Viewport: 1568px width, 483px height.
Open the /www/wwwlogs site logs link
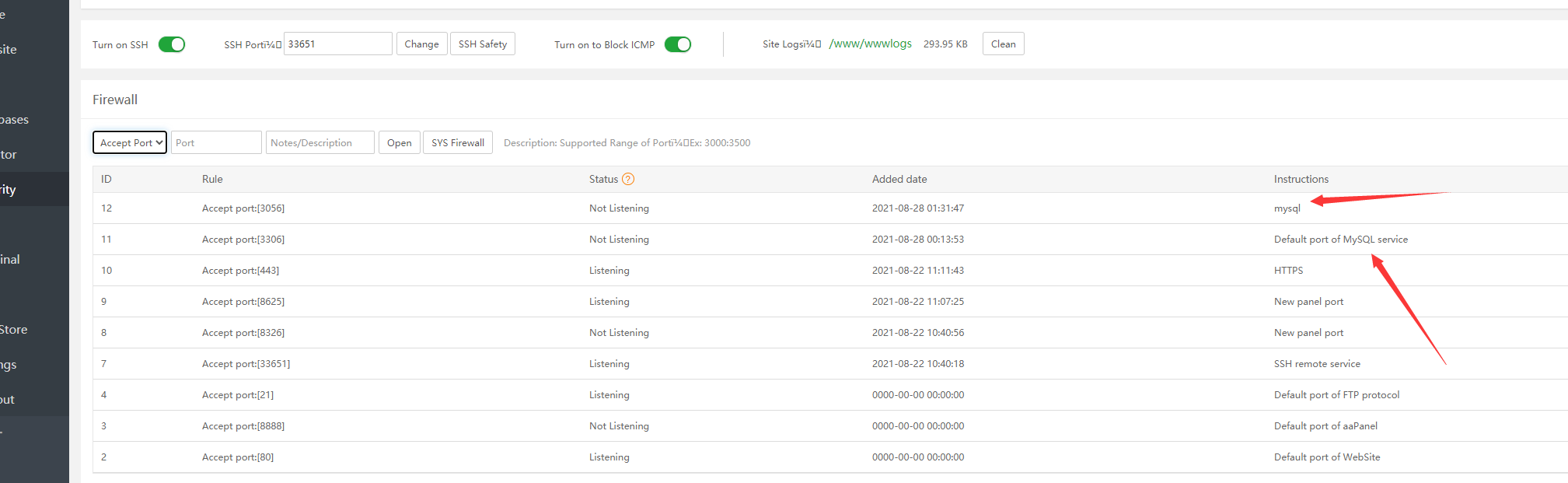(871, 44)
